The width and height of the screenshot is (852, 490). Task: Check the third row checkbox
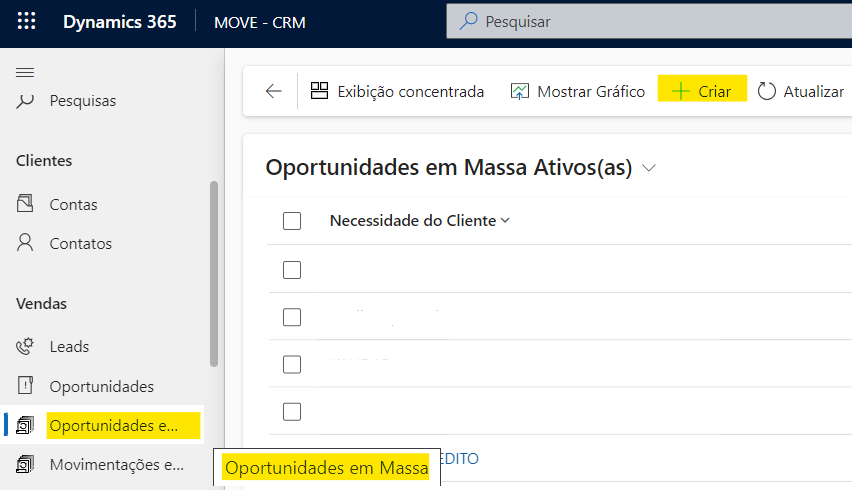tap(292, 364)
